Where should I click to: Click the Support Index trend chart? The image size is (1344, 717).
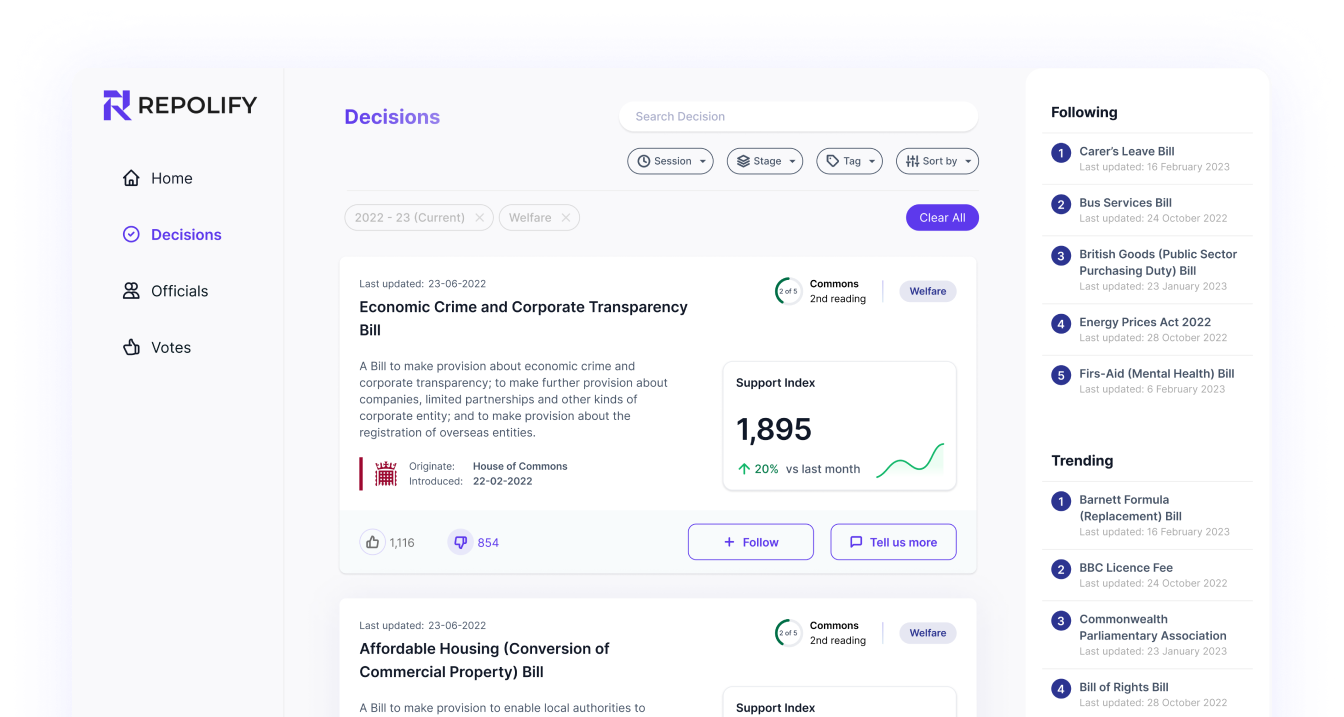909,462
